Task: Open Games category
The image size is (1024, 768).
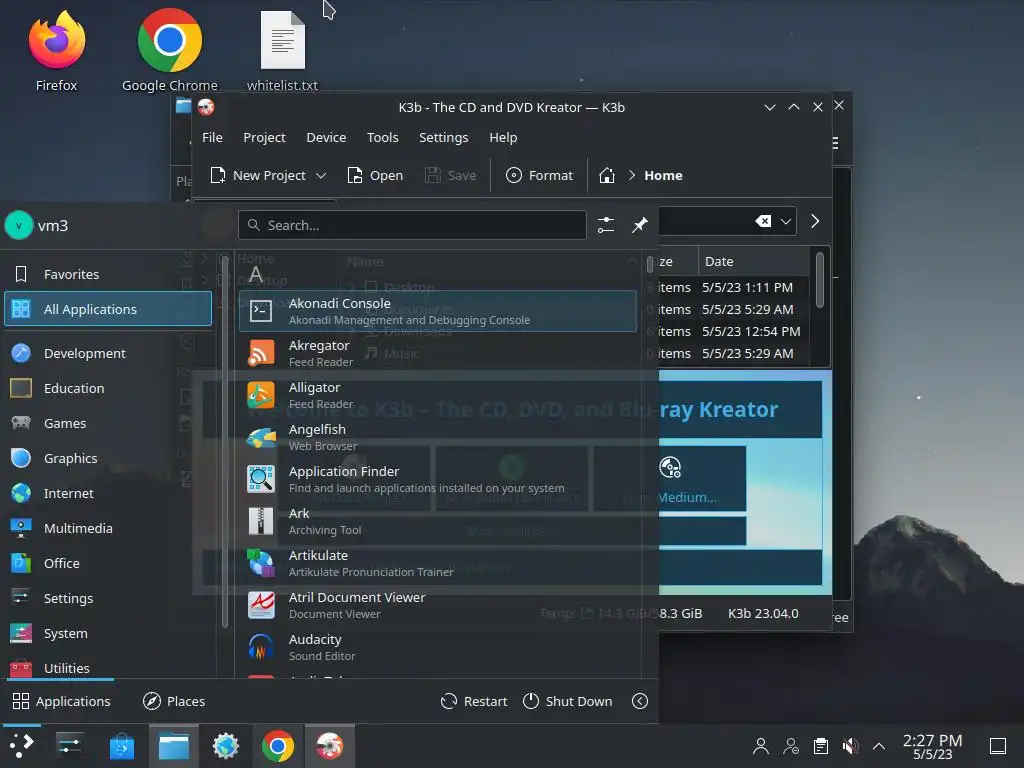Action: pyautogui.click(x=108, y=423)
